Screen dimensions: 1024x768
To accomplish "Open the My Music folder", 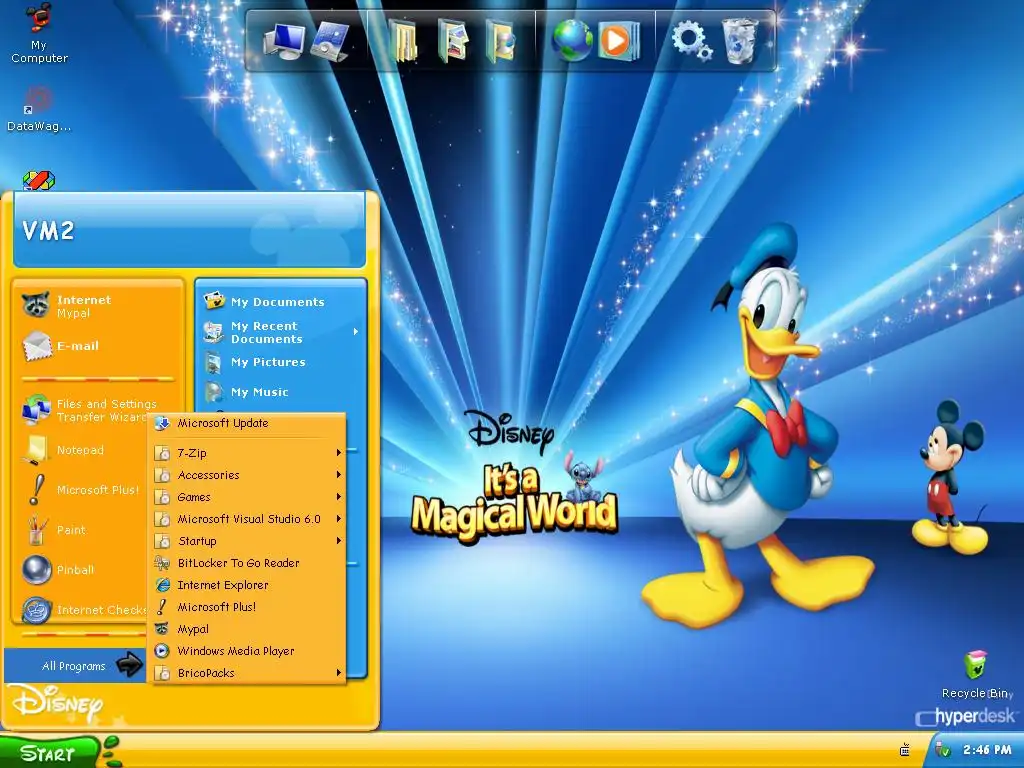I will click(x=281, y=392).
